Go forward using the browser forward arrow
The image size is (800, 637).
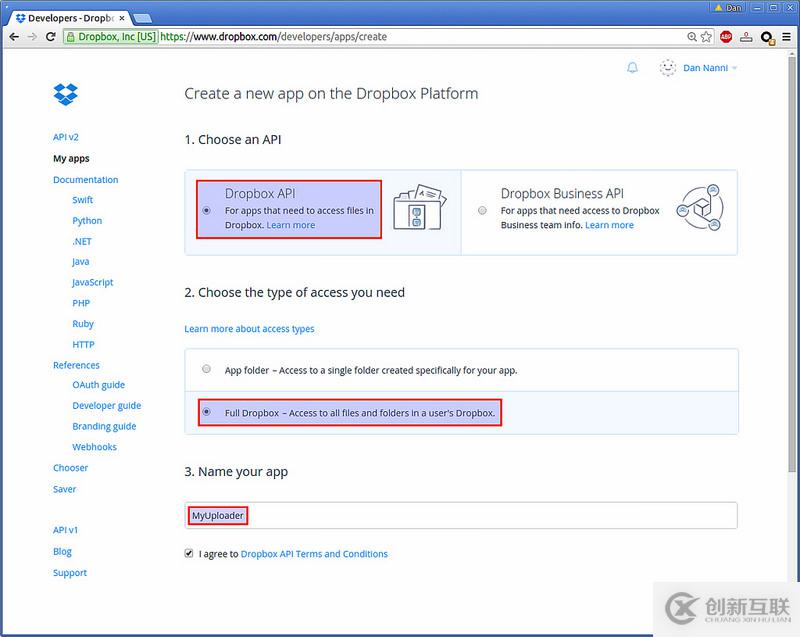(32, 37)
